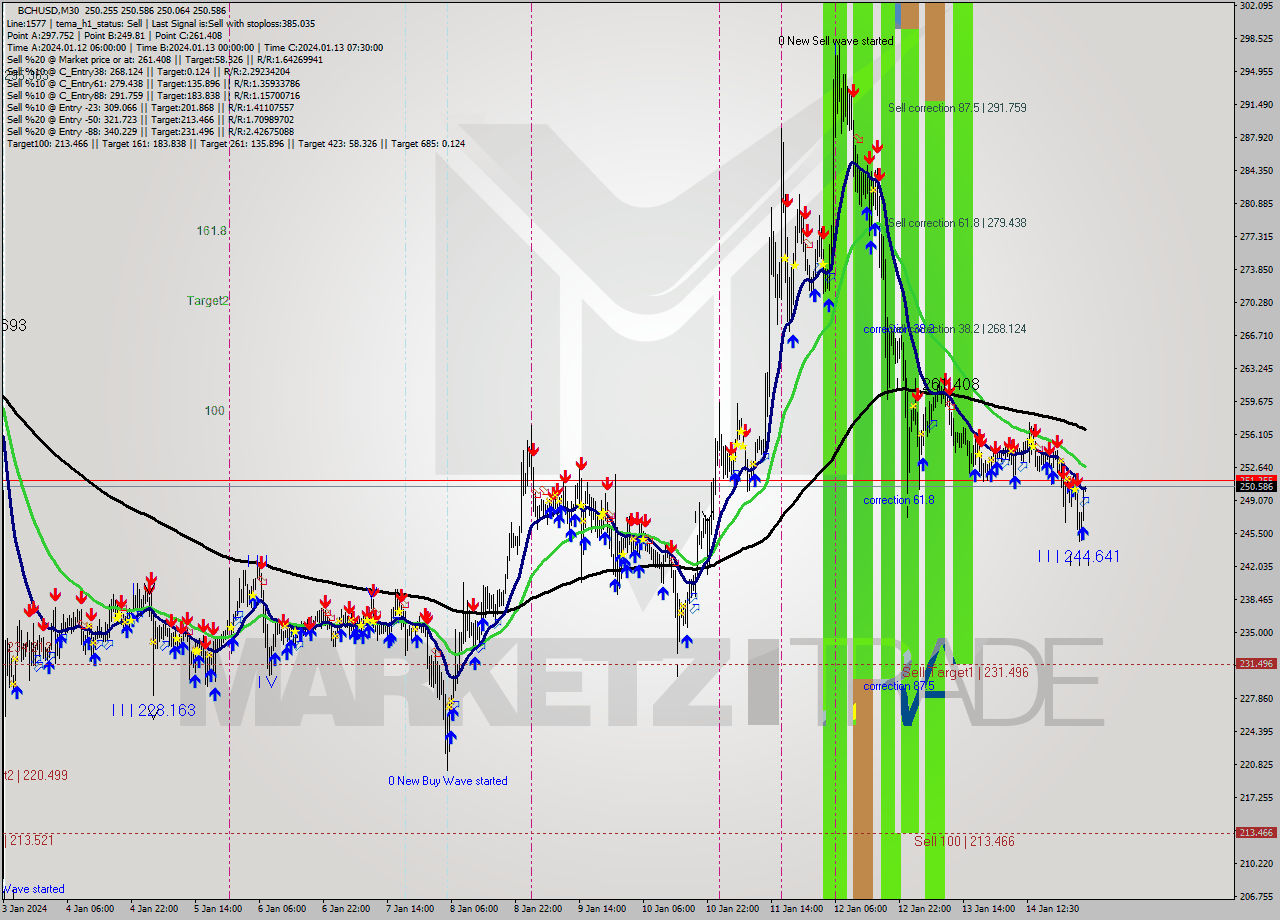Select the 'correction 61.8' blue label
The image size is (1280, 920).
[x=898, y=500]
